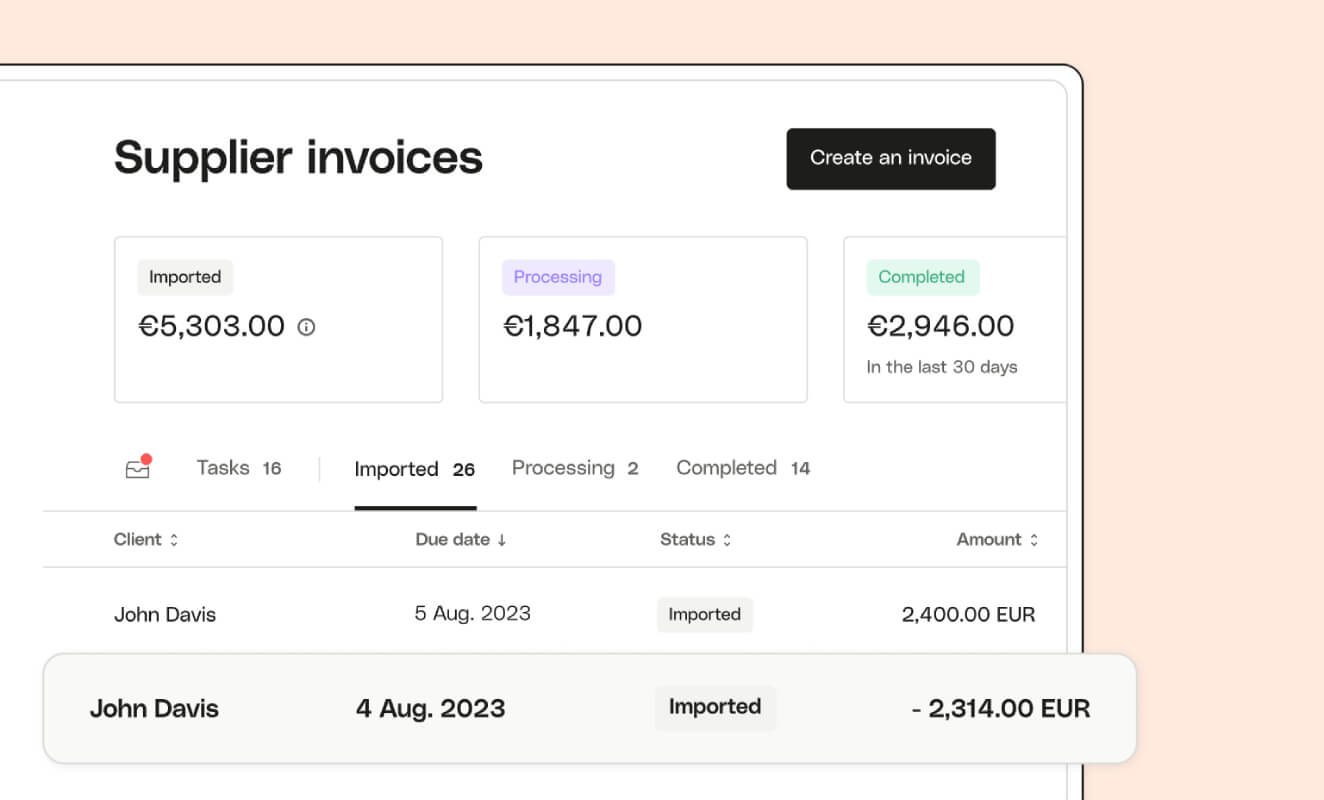1324x800 pixels.
Task: Click the €5,303.00 imported amount
Action: tap(212, 326)
